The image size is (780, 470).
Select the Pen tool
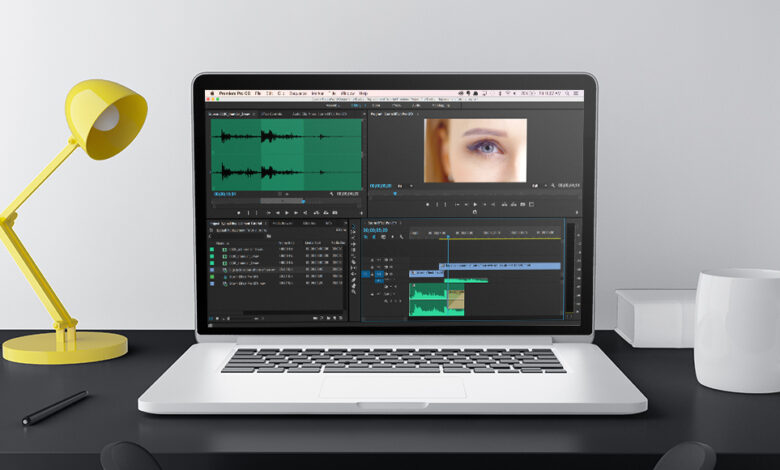(354, 280)
